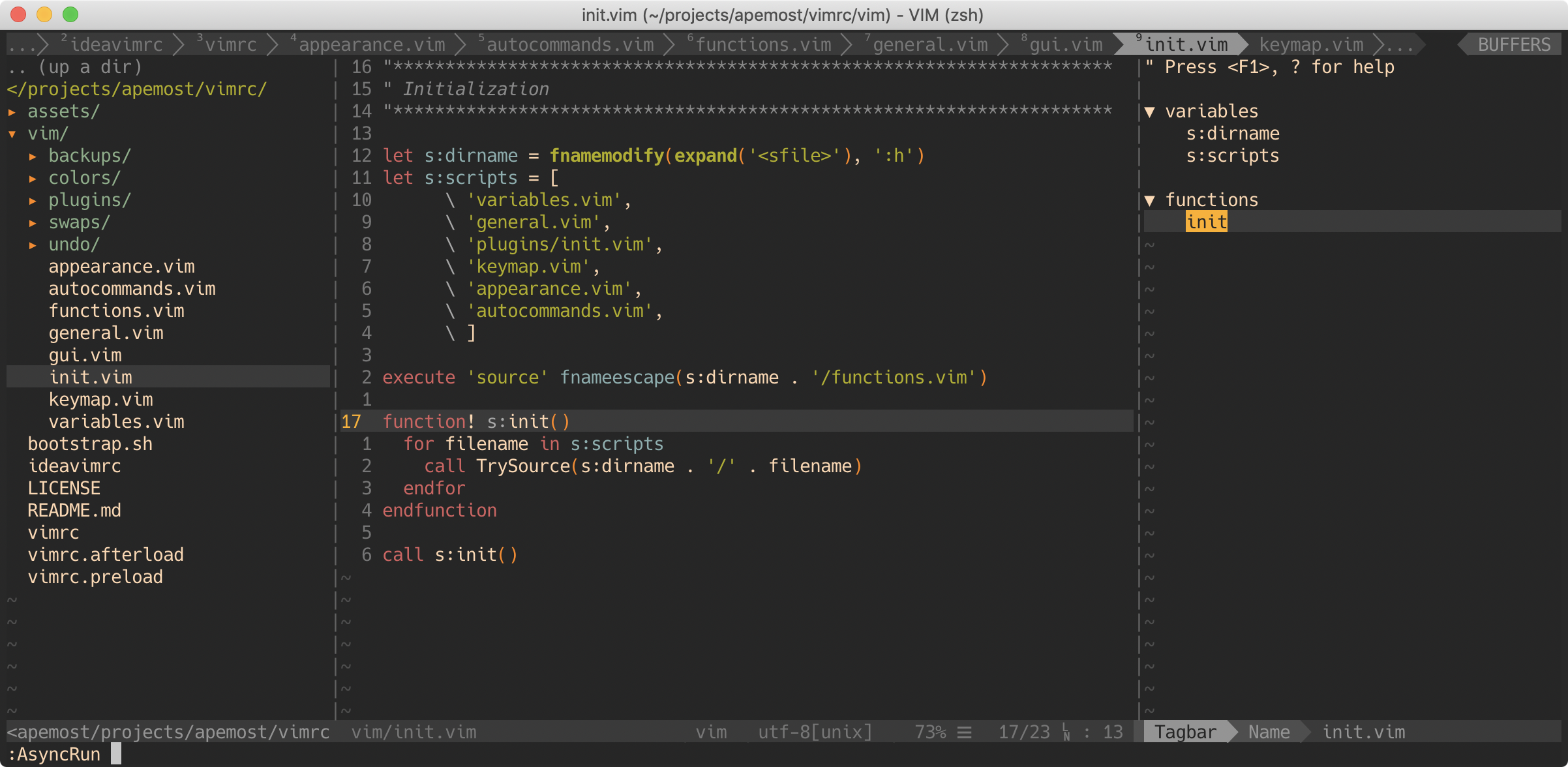Select the highlighted init function tag

tap(1206, 222)
